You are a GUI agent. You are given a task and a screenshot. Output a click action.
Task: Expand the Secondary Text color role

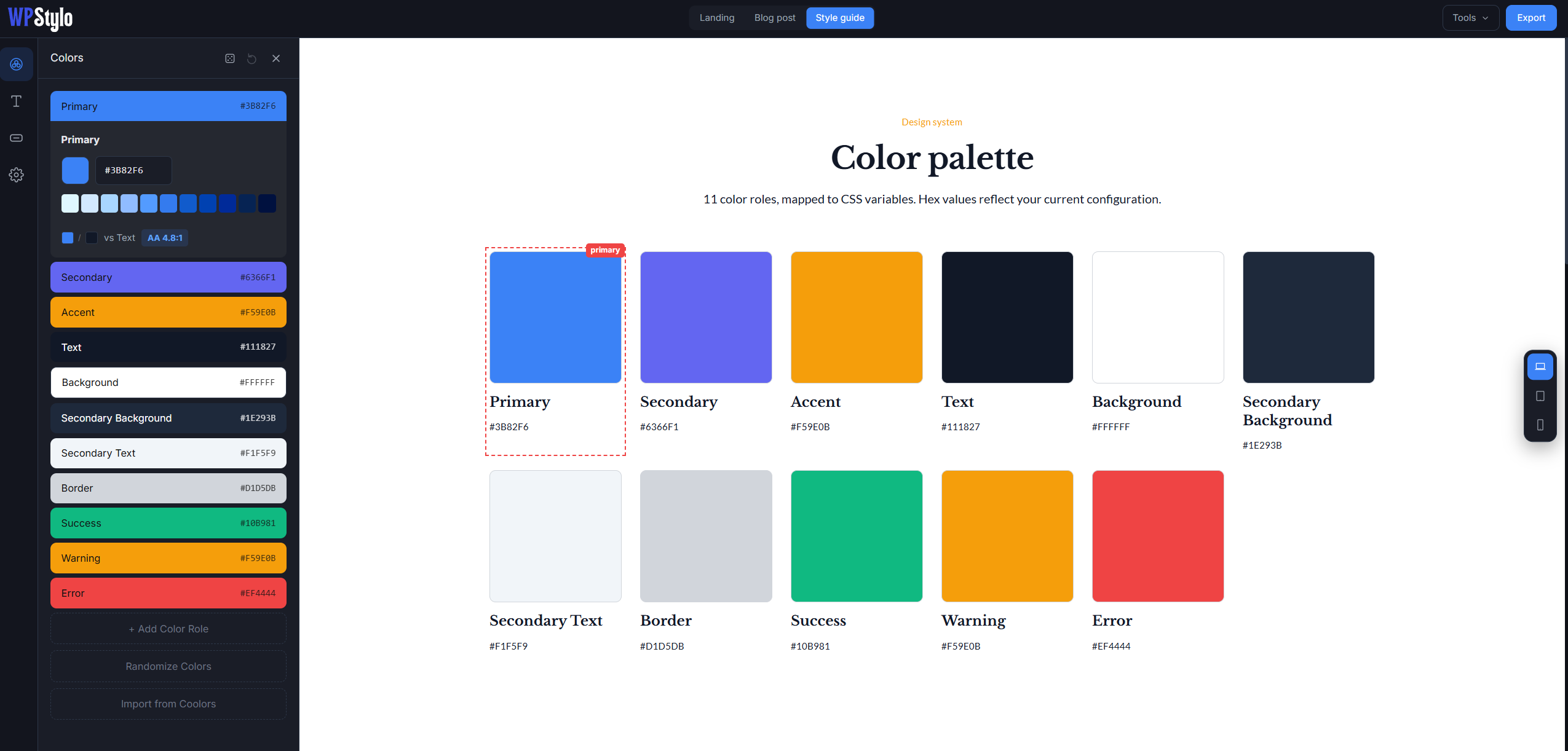tap(168, 453)
